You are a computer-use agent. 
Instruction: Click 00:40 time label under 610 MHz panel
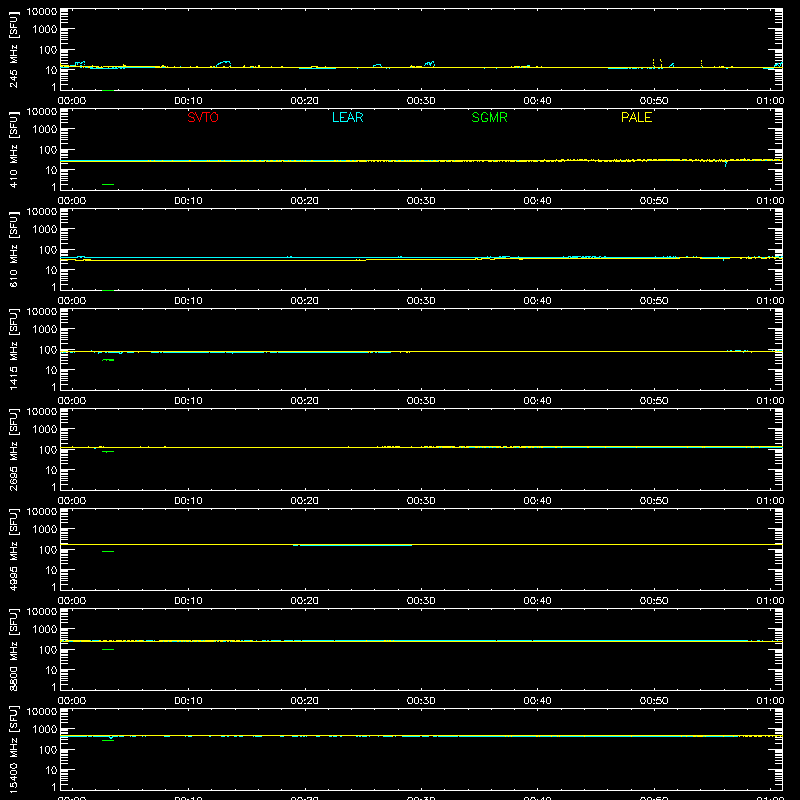[537, 301]
